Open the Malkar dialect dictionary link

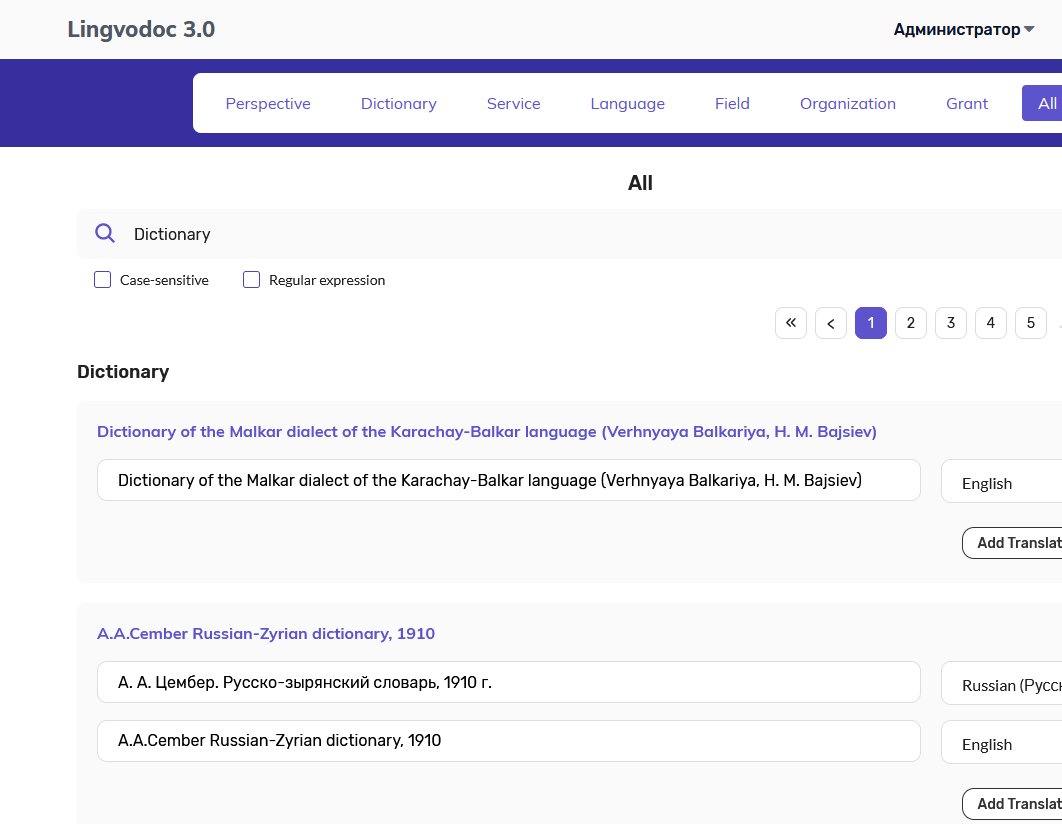tap(486, 431)
